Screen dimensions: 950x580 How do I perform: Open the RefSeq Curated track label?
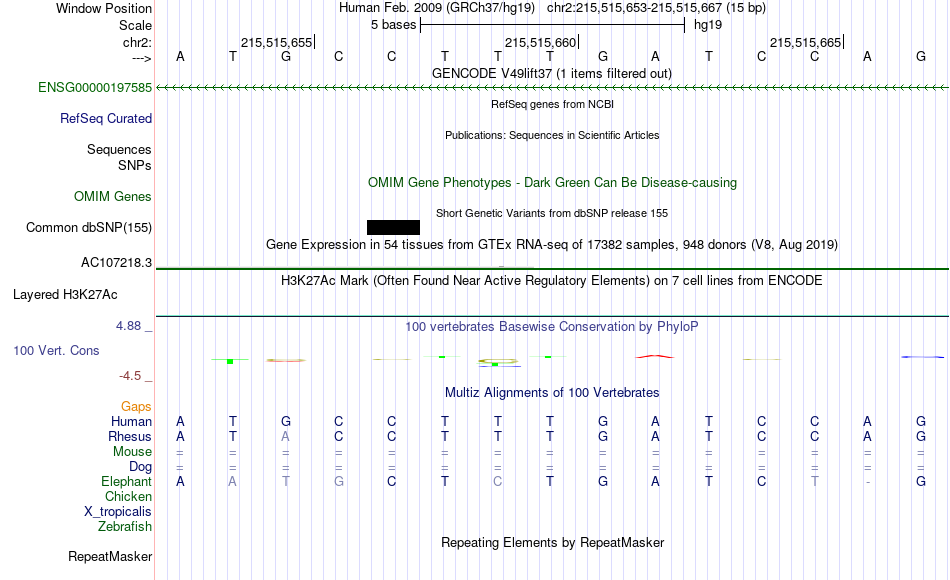[106, 118]
